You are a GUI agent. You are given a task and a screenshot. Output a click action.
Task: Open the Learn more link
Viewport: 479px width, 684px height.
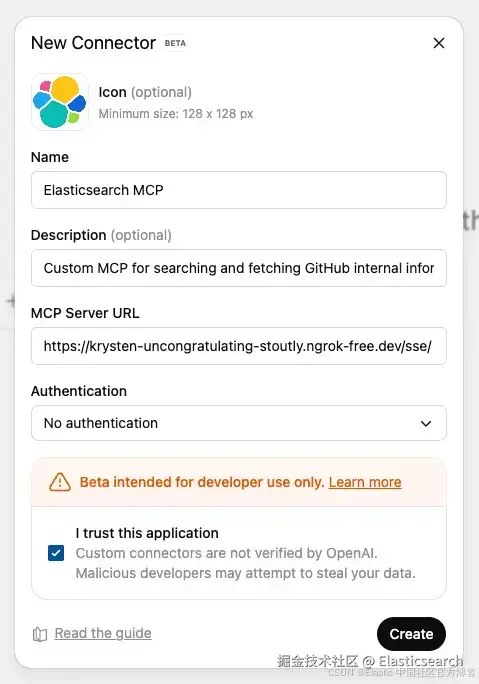[365, 482]
